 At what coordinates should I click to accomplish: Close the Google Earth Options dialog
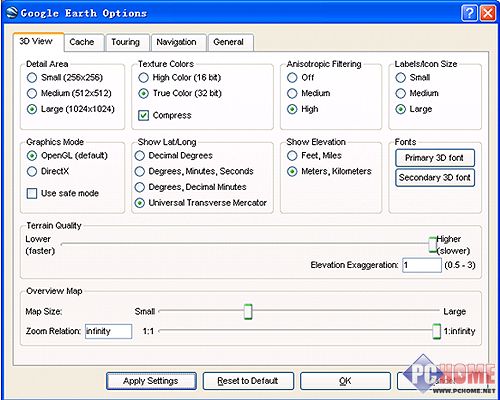488,13
